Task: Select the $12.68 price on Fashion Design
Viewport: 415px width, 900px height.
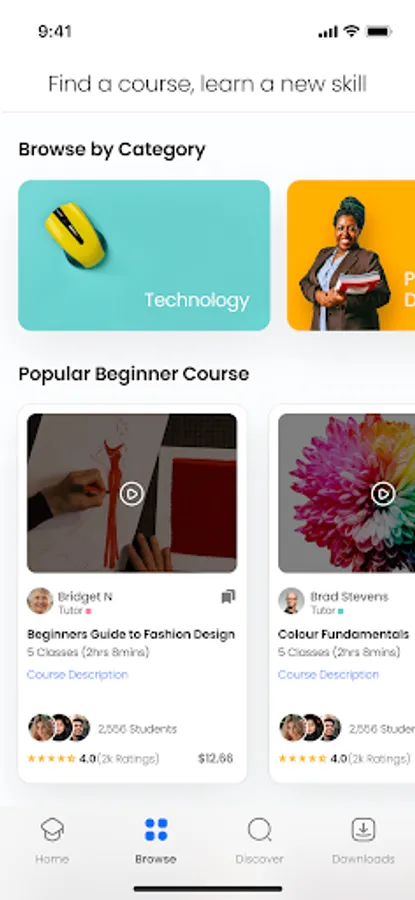Action: pos(216,758)
